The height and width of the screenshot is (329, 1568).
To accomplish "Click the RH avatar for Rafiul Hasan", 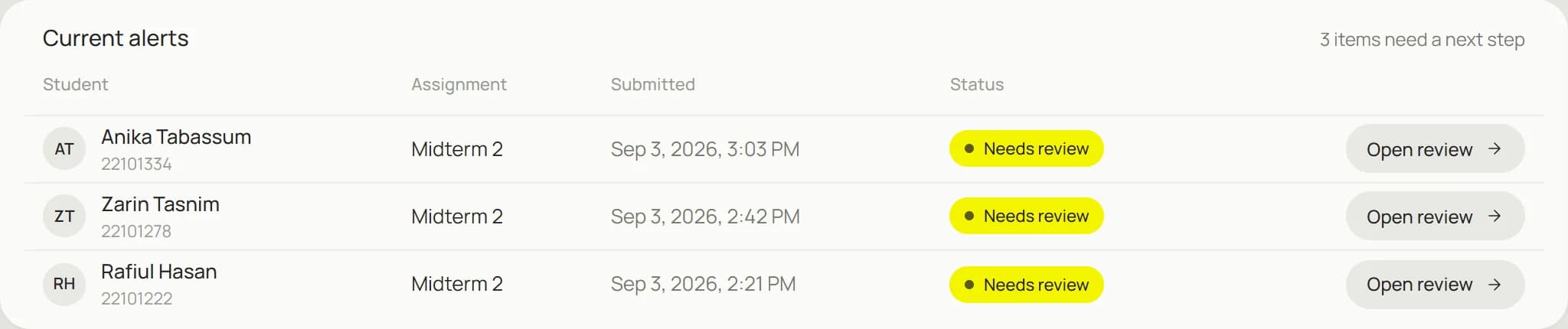I will (x=64, y=284).
